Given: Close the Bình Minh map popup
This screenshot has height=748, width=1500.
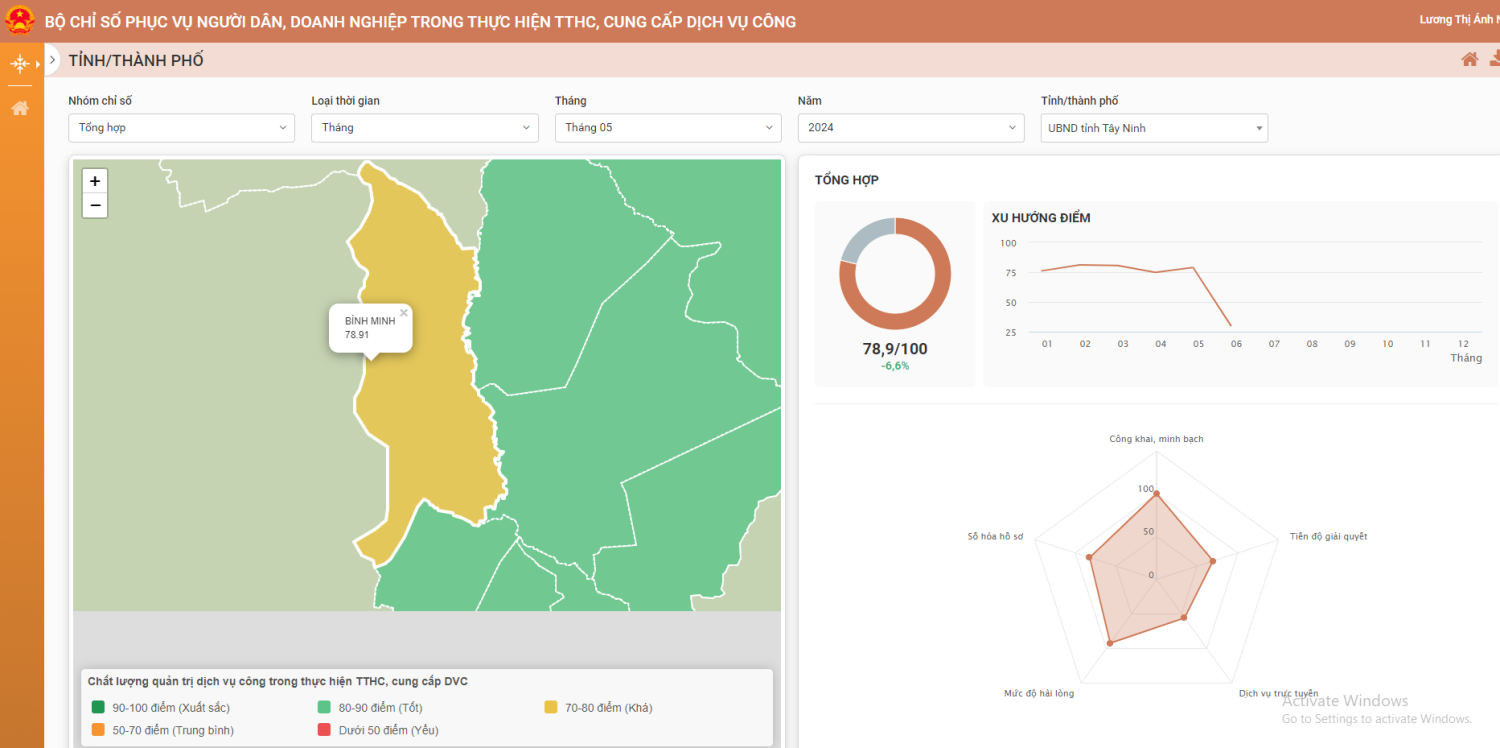Looking at the screenshot, I should pyautogui.click(x=404, y=313).
